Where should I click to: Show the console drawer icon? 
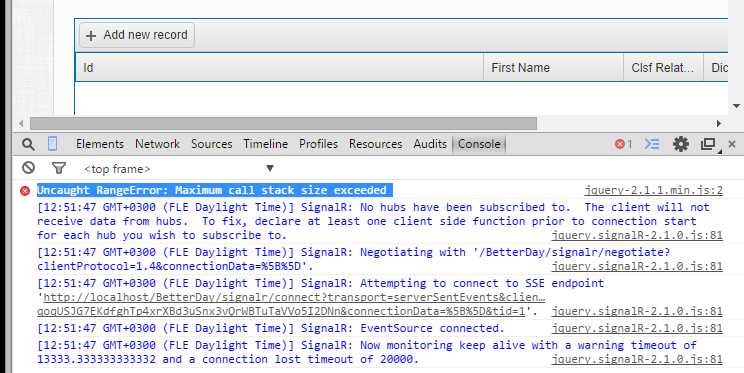pyautogui.click(x=652, y=144)
